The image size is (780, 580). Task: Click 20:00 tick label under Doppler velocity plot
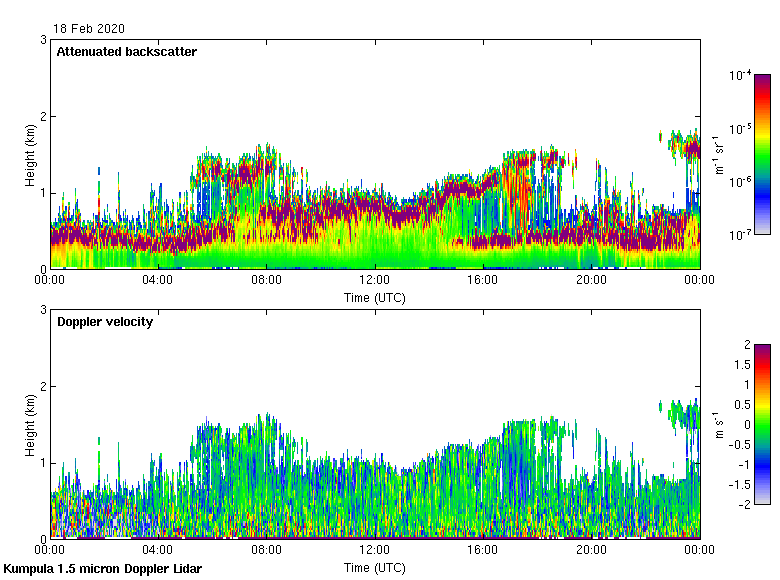[591, 551]
